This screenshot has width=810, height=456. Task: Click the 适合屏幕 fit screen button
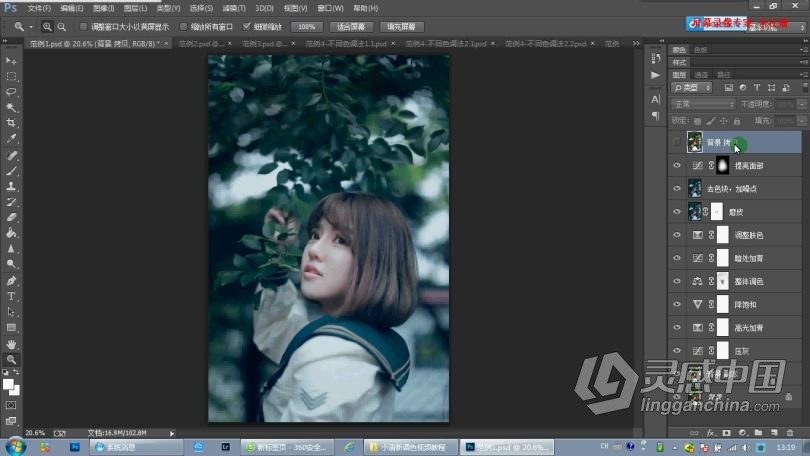pos(351,26)
